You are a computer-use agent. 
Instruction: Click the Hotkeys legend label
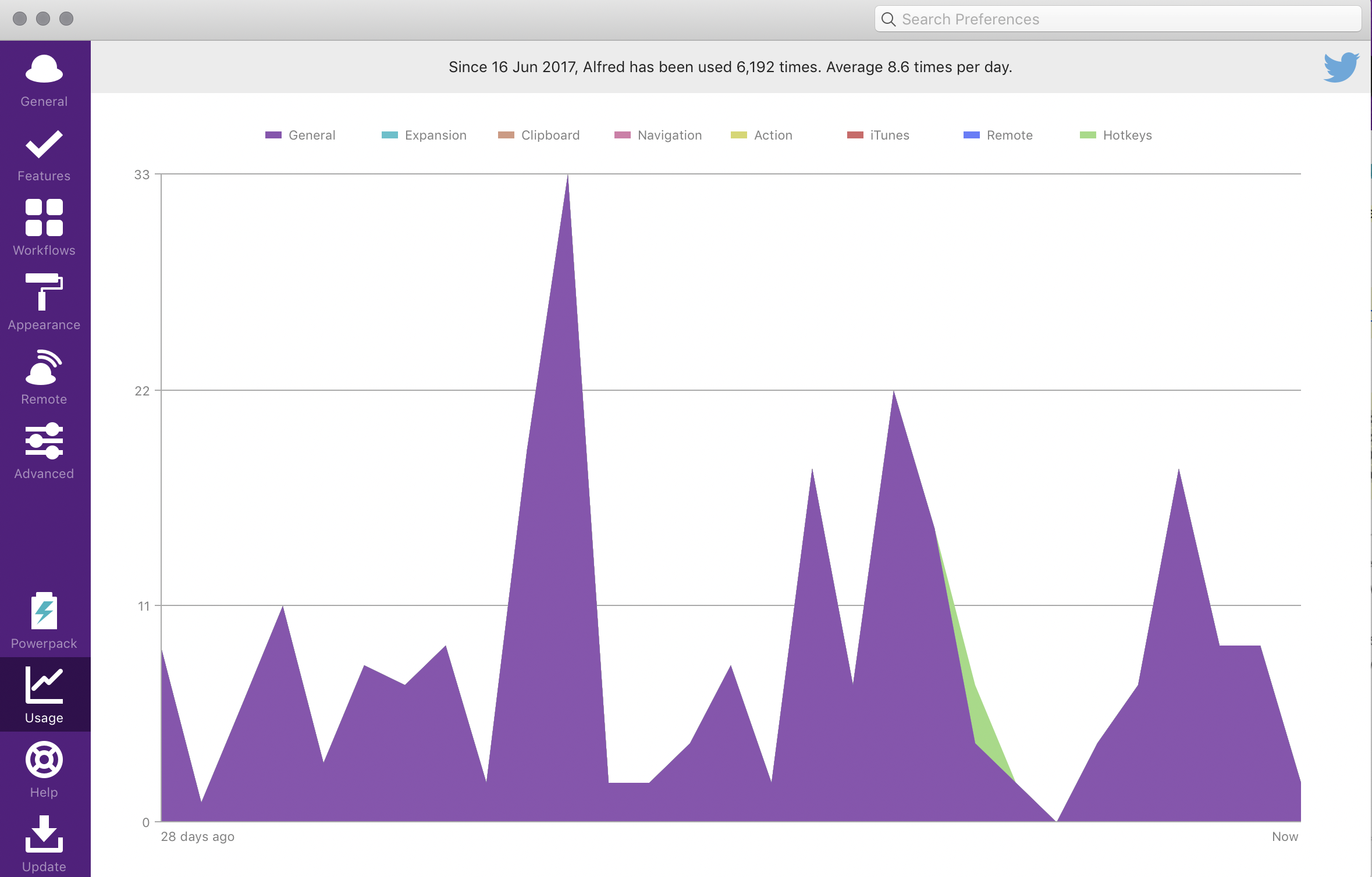1128,135
